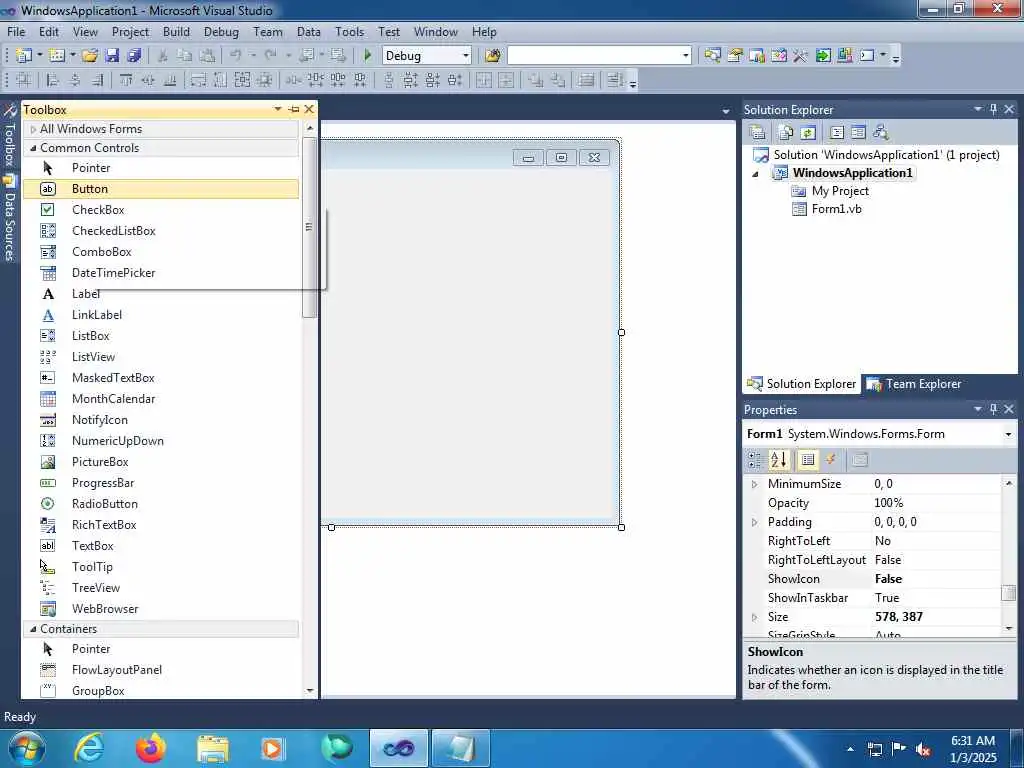Start debugging with the green play icon

coord(368,56)
